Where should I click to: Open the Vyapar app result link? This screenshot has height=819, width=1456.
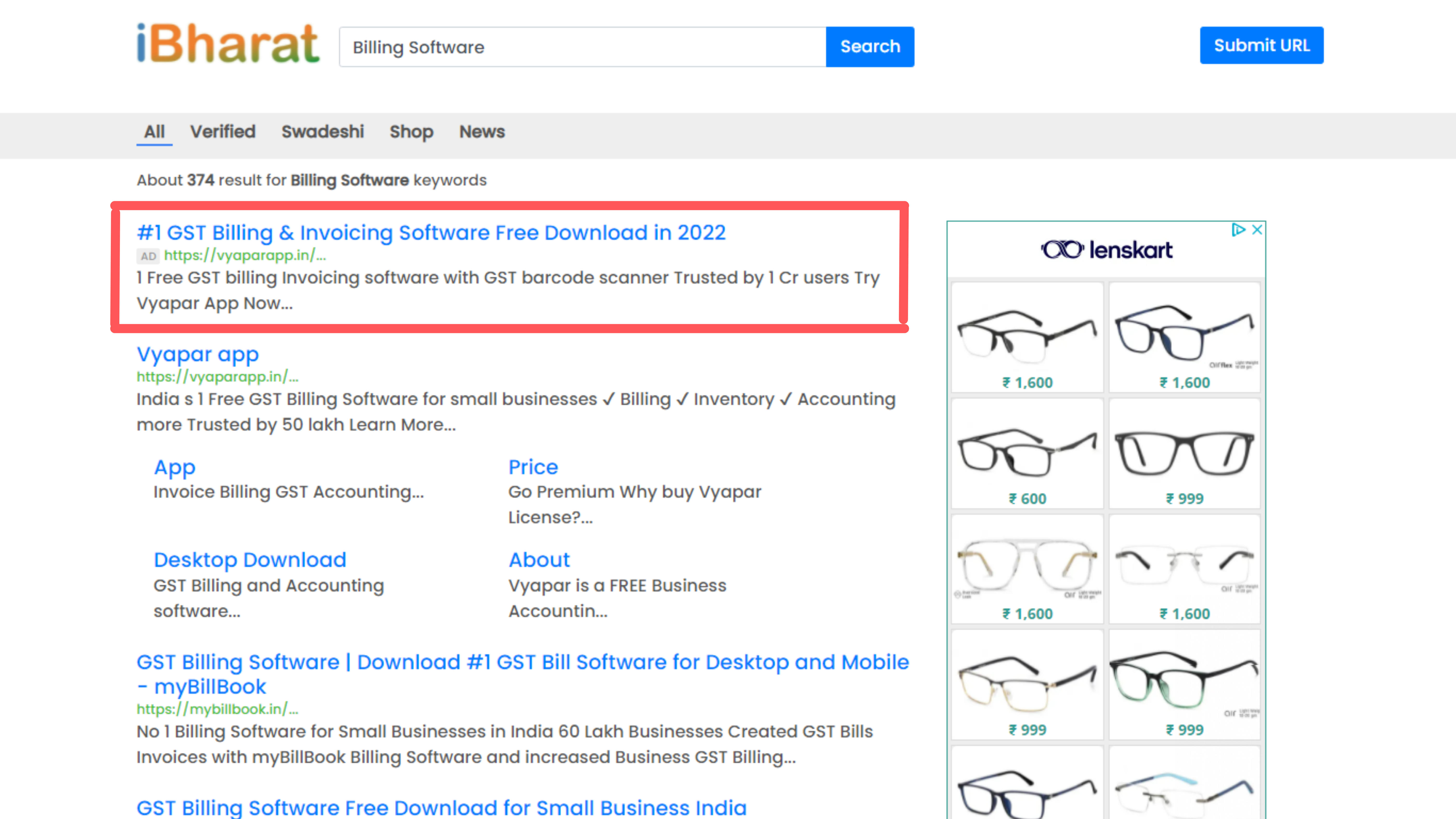pos(198,354)
